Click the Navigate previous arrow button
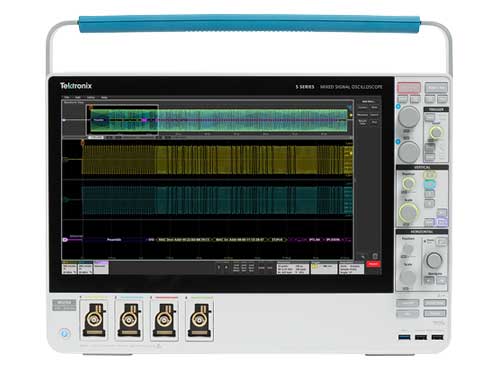Screen dimensions: 500x375 (x=429, y=281)
